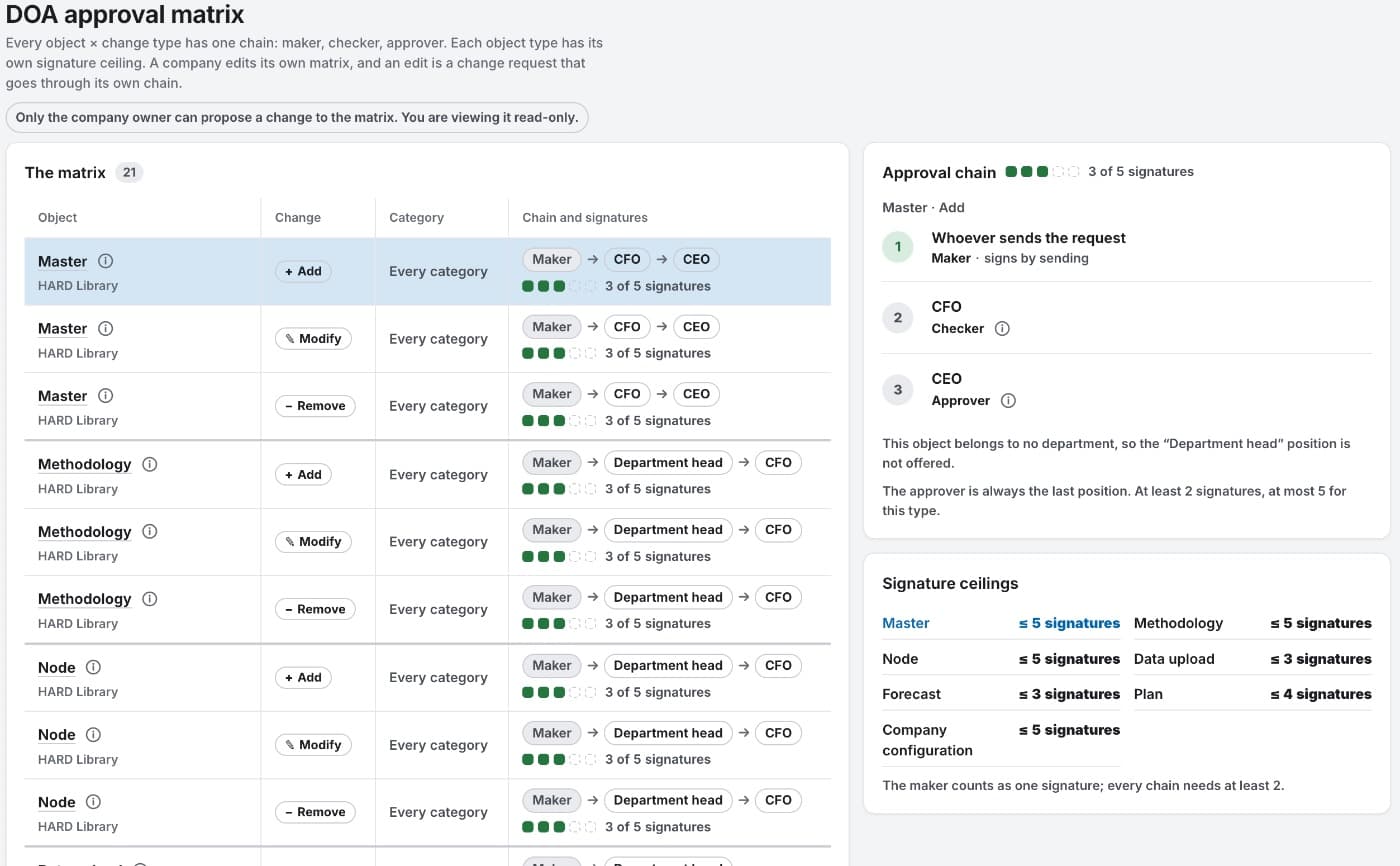Show info for Node in the Remove row

point(93,802)
